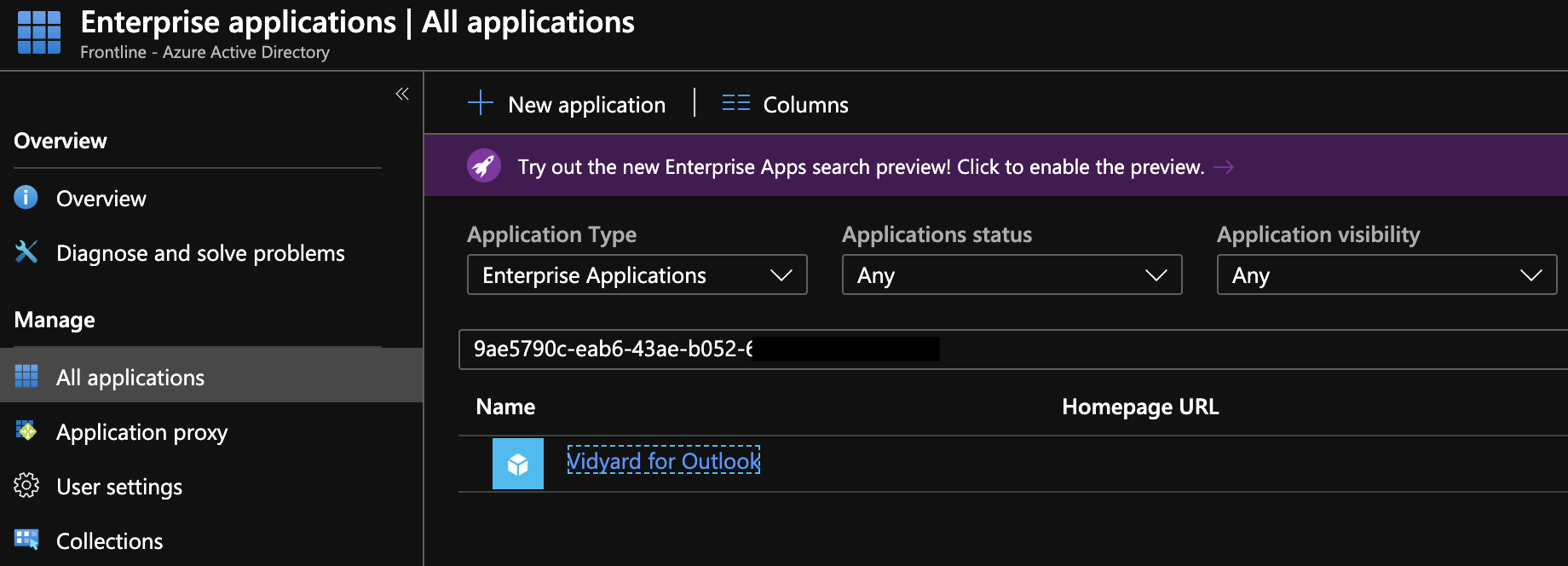Click the Columns list icon
This screenshot has width=1568, height=566.
click(736, 103)
